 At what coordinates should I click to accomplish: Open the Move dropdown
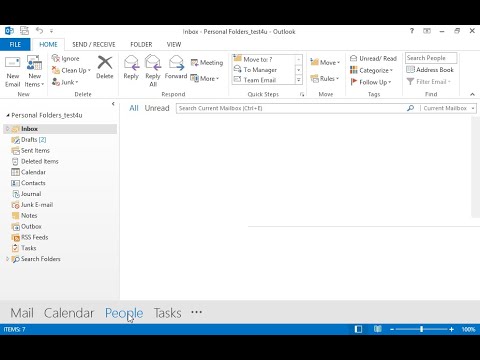click(325, 62)
